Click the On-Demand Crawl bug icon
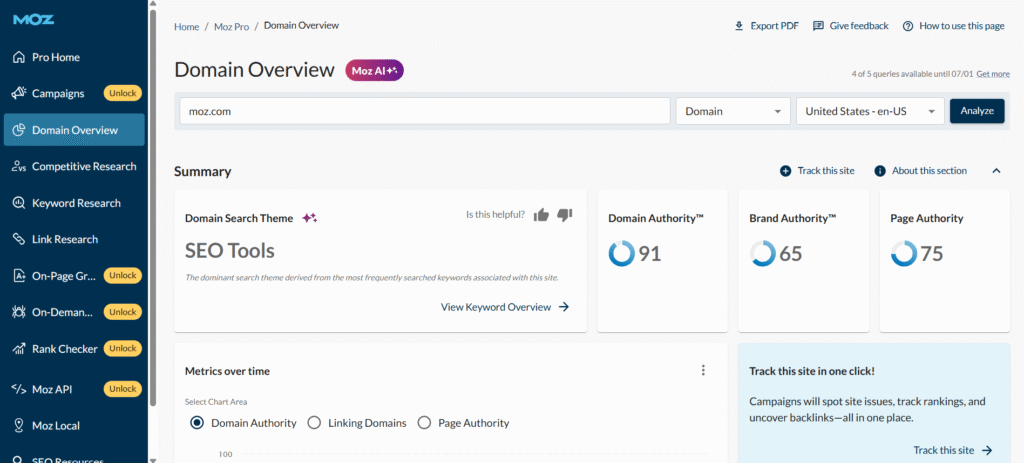The width and height of the screenshot is (1024, 463). point(19,312)
